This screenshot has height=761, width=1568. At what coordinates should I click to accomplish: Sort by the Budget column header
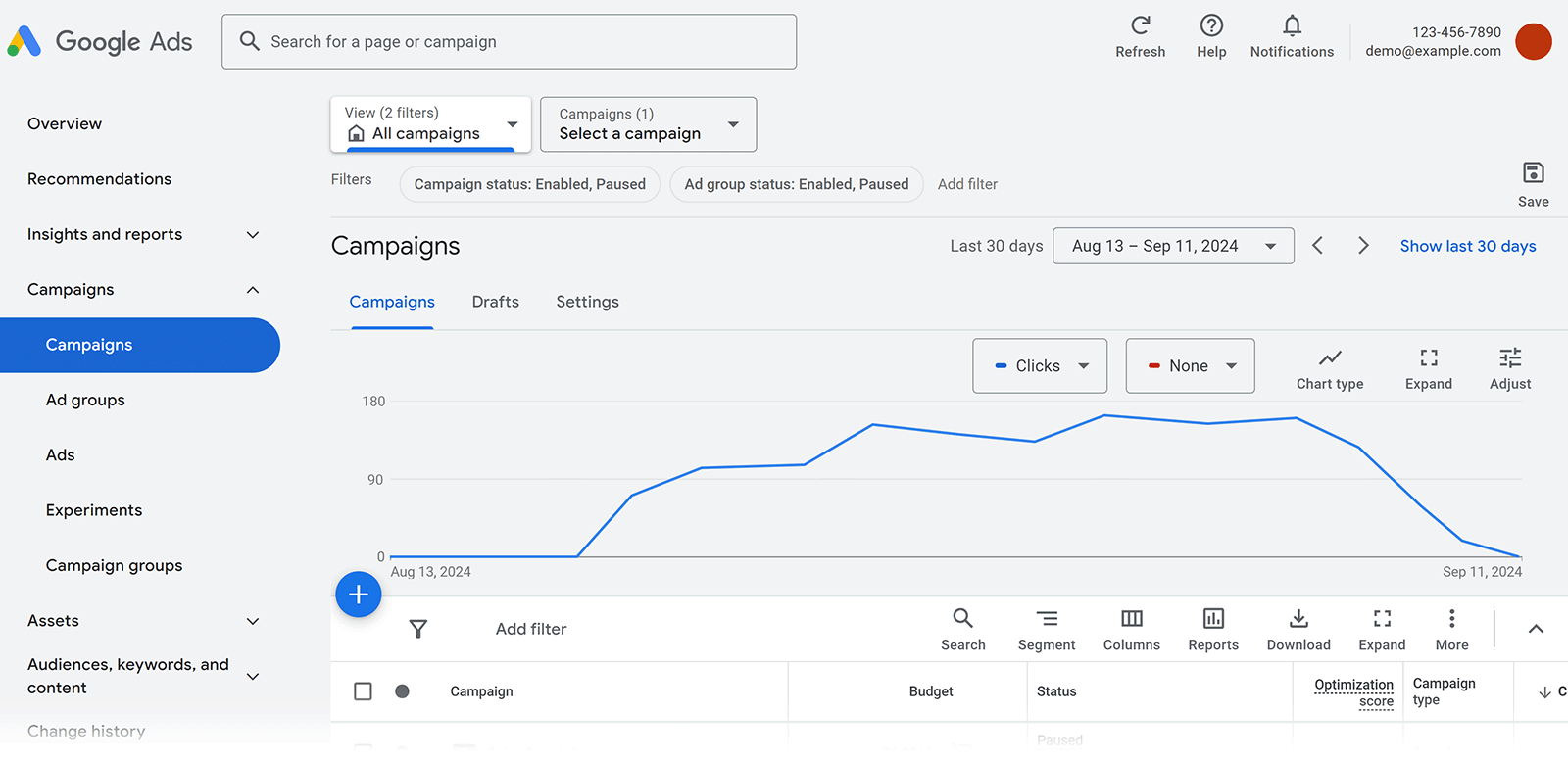coord(931,691)
